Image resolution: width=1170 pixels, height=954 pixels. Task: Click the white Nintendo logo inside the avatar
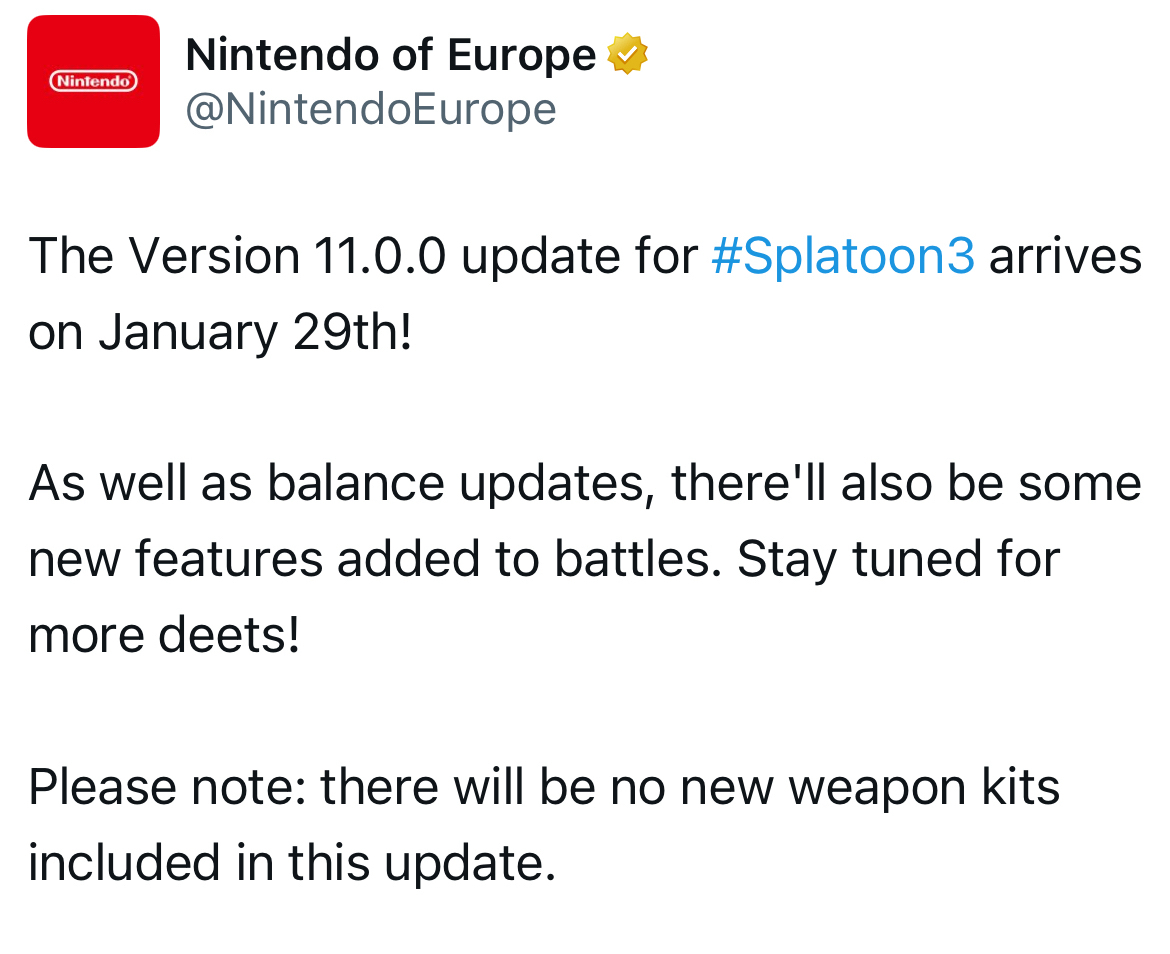tap(93, 80)
